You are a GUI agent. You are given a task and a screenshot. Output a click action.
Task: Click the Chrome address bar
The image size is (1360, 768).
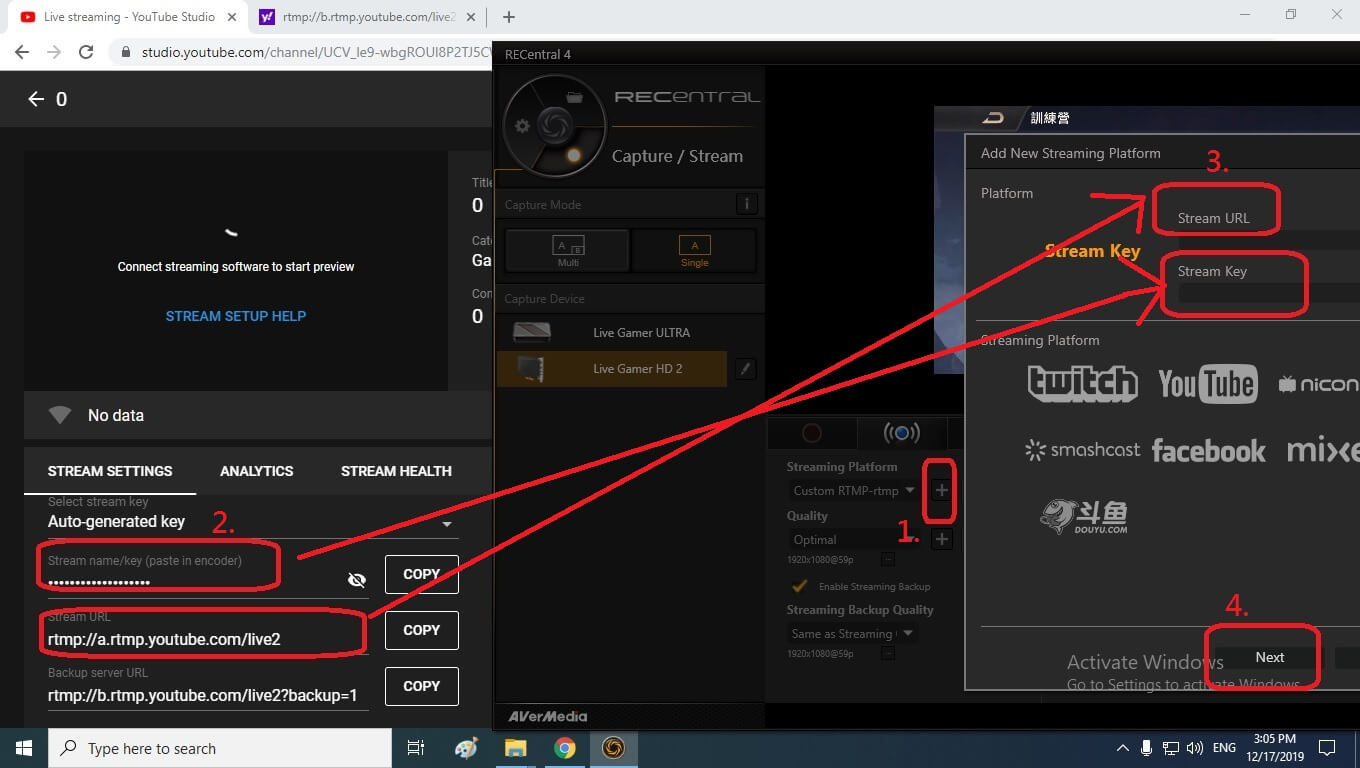click(x=300, y=52)
